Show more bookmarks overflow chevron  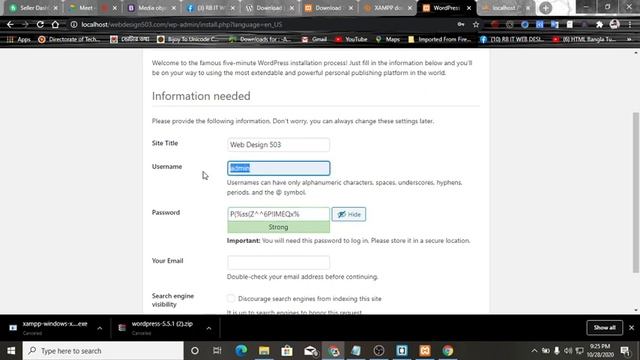(x=629, y=39)
